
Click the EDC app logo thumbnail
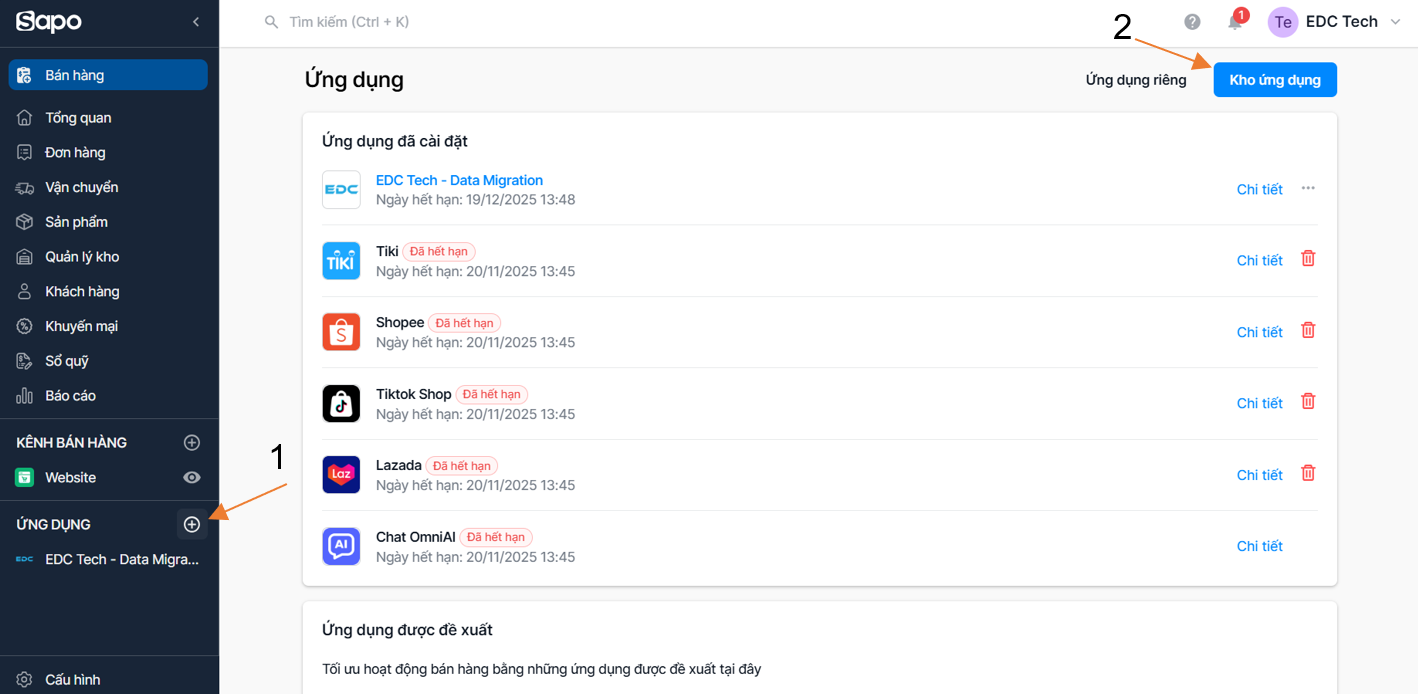(x=341, y=190)
